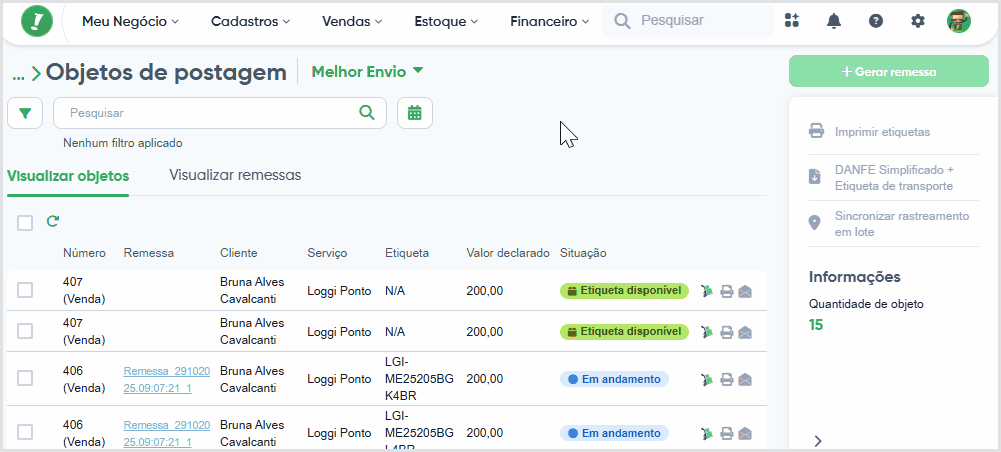The height and width of the screenshot is (452, 1001).
Task: Click the Gerar remessa button
Action: [x=889, y=72]
